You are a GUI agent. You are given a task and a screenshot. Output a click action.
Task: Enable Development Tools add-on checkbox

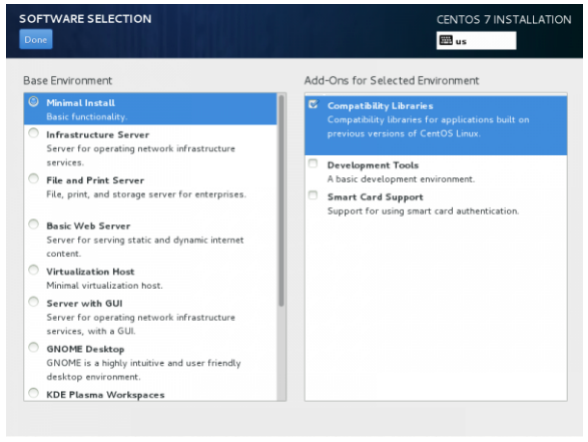[x=313, y=164]
